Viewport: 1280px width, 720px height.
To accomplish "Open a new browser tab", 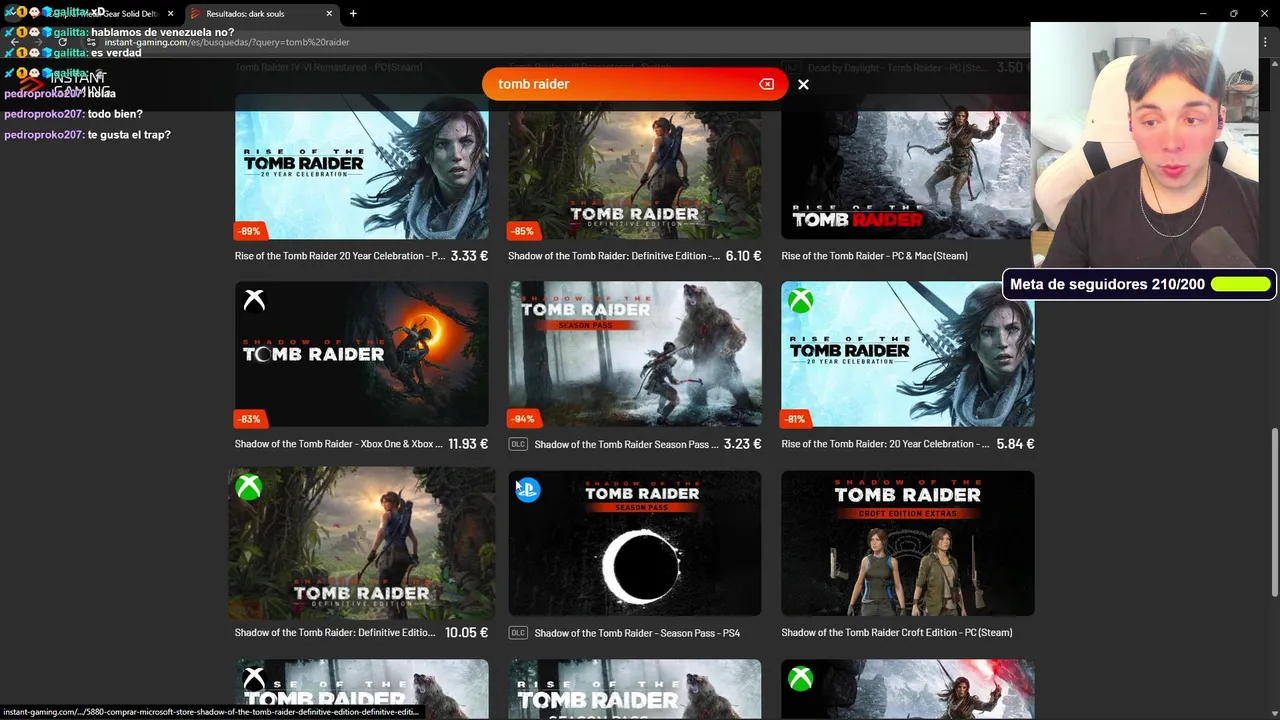I will tap(353, 14).
